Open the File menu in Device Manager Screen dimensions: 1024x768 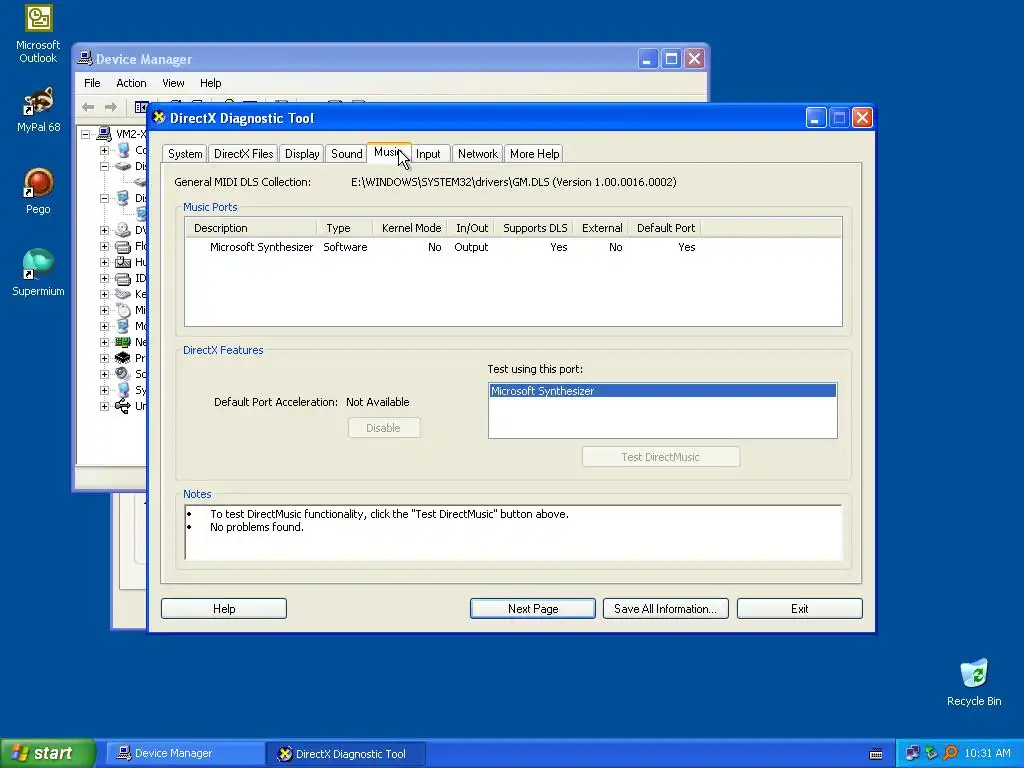tap(92, 83)
